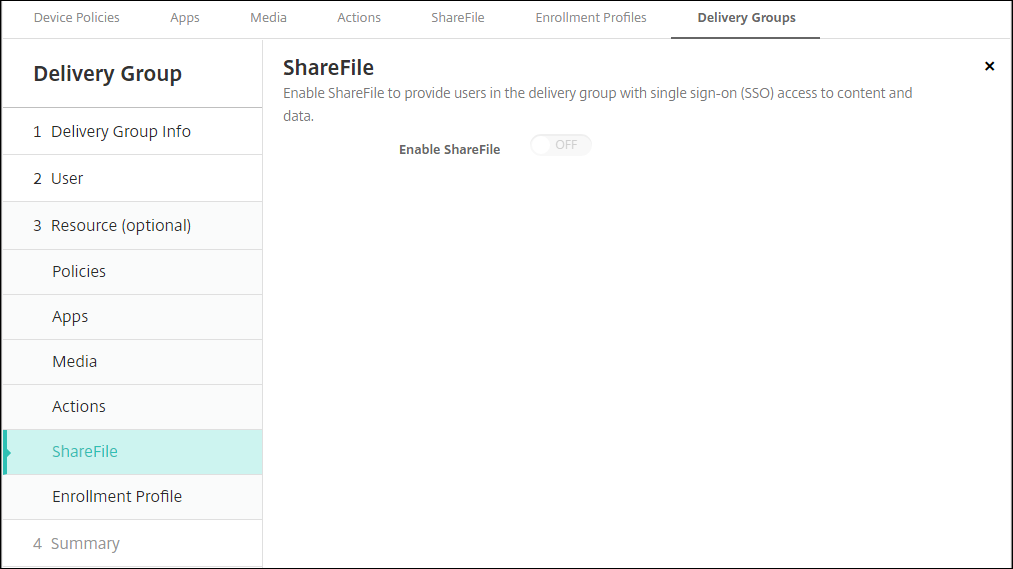
Task: Click the Enable ShareFile label
Action: 450,149
